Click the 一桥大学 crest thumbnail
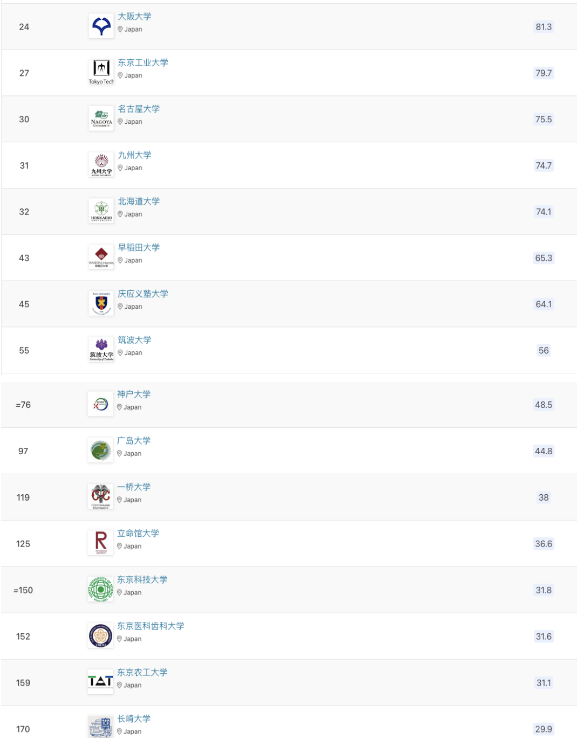Viewport: 577px width, 738px height. pos(101,497)
